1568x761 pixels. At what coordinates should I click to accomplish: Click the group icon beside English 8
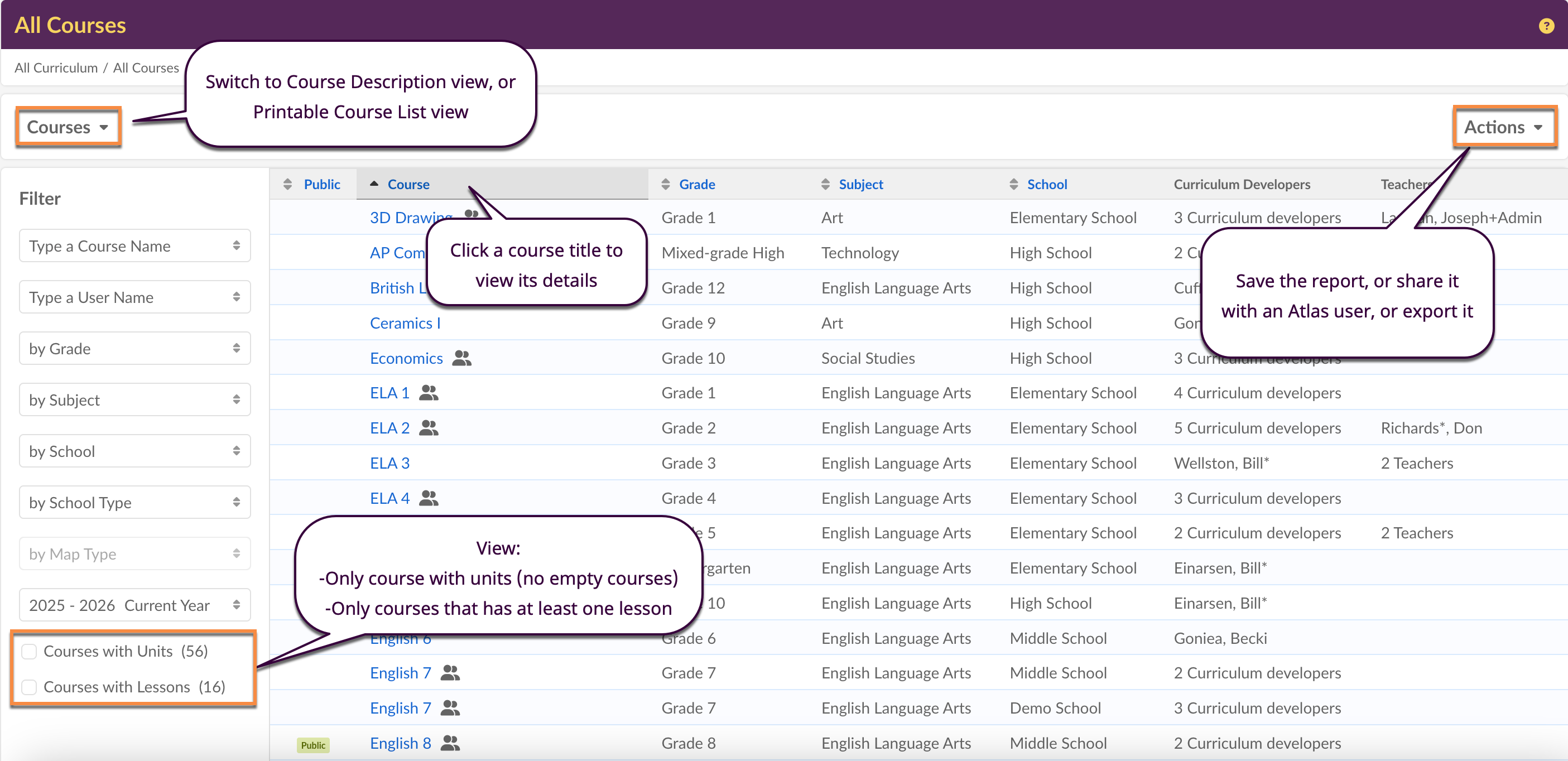tap(450, 743)
